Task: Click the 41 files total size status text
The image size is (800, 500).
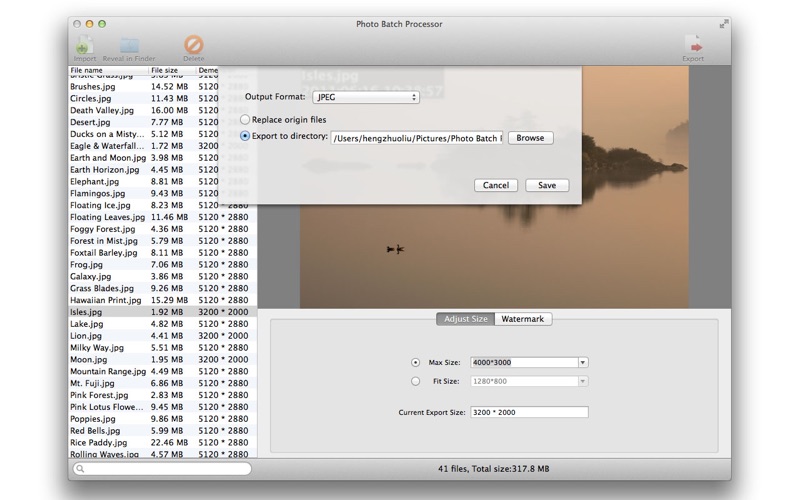Action: [493, 468]
